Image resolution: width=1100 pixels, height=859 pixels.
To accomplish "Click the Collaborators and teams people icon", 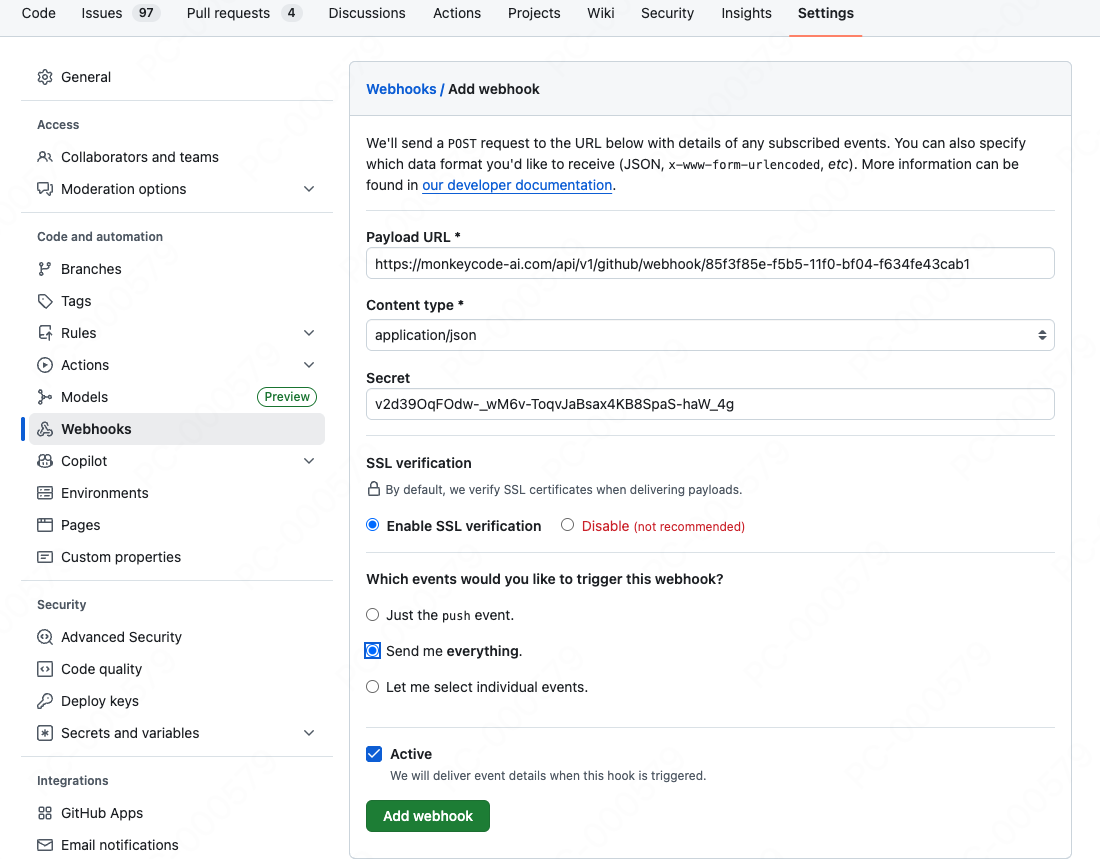I will (45, 157).
